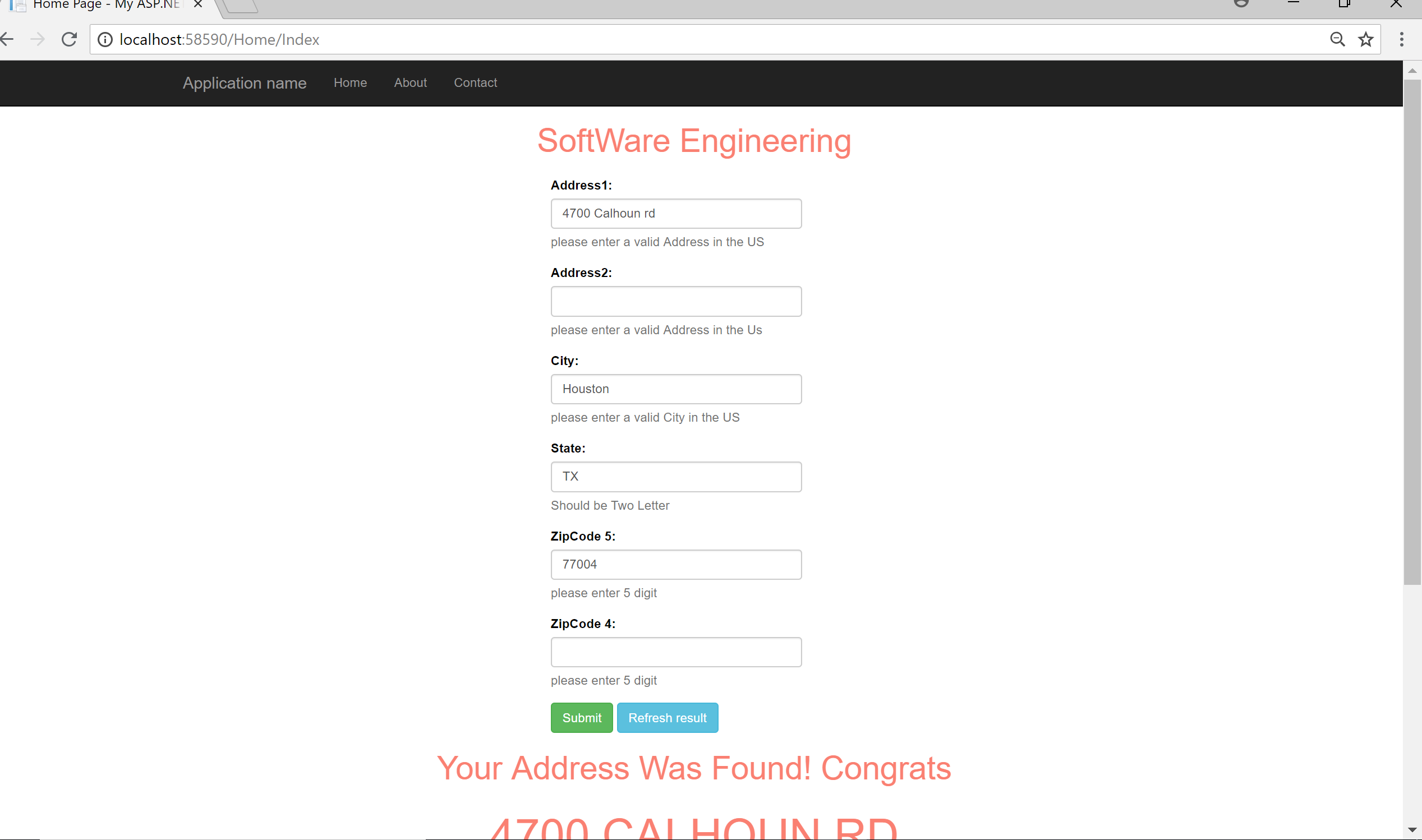Image resolution: width=1422 pixels, height=840 pixels.
Task: Click the Chrome profile icon
Action: pos(1241,3)
